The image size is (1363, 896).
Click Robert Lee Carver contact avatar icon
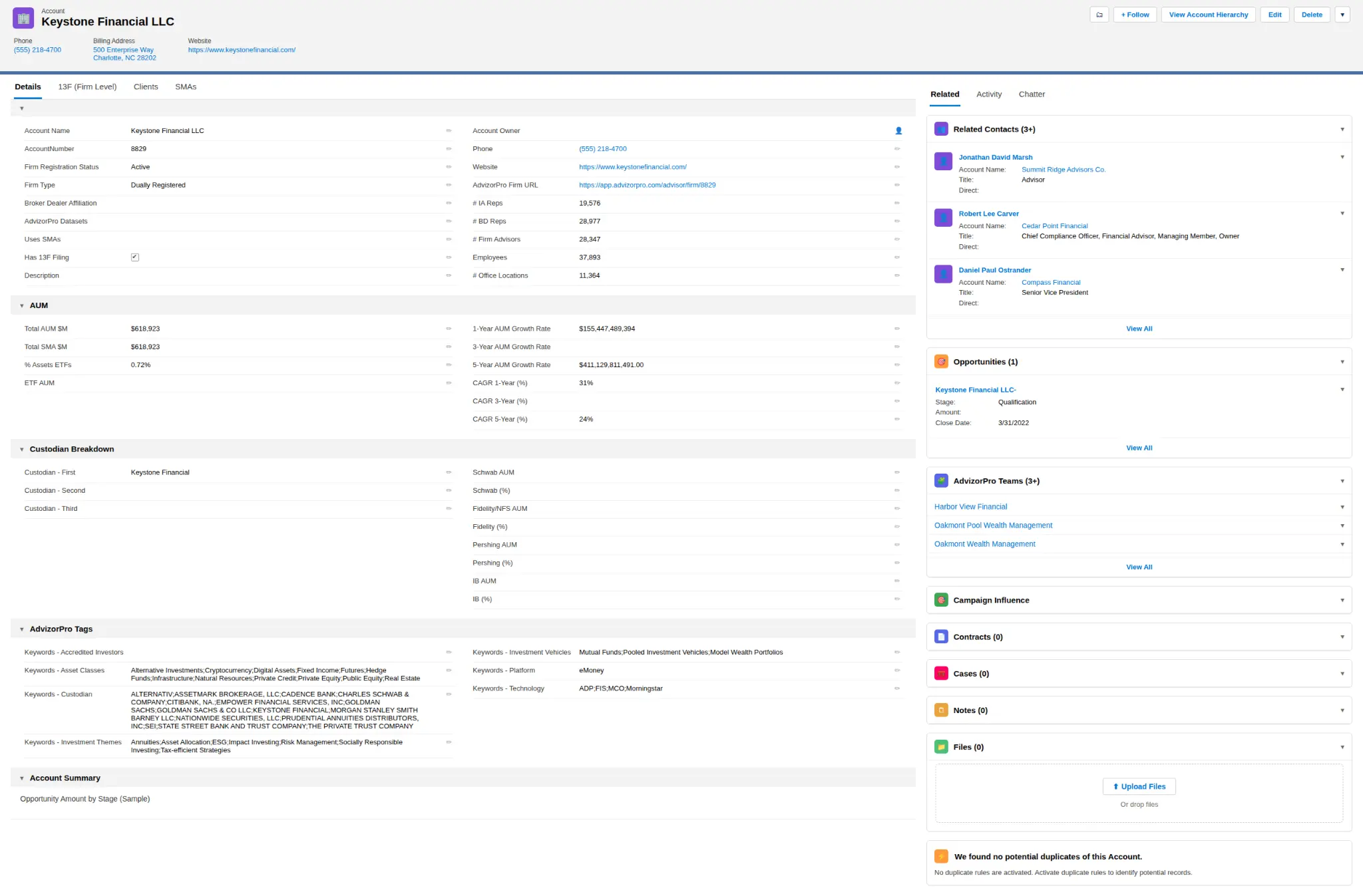pyautogui.click(x=943, y=218)
